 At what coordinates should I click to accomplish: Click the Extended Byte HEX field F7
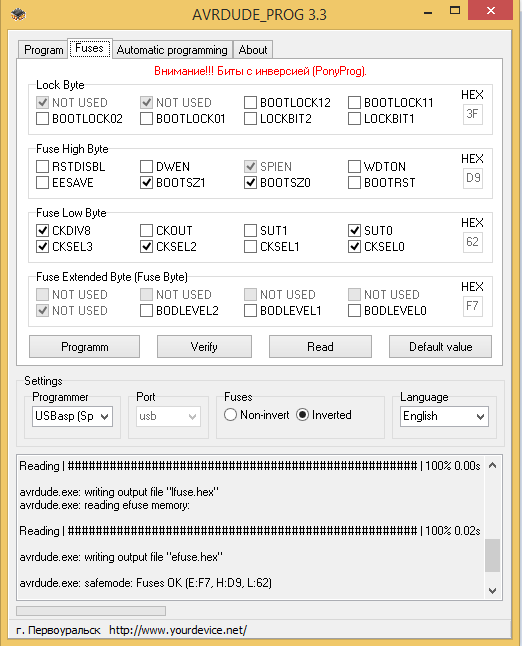(x=473, y=306)
